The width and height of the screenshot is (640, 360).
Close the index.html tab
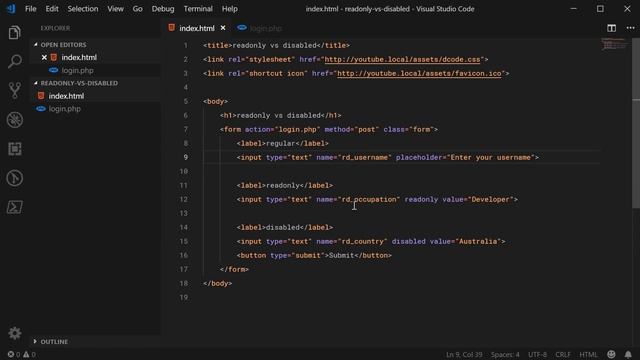[223, 28]
